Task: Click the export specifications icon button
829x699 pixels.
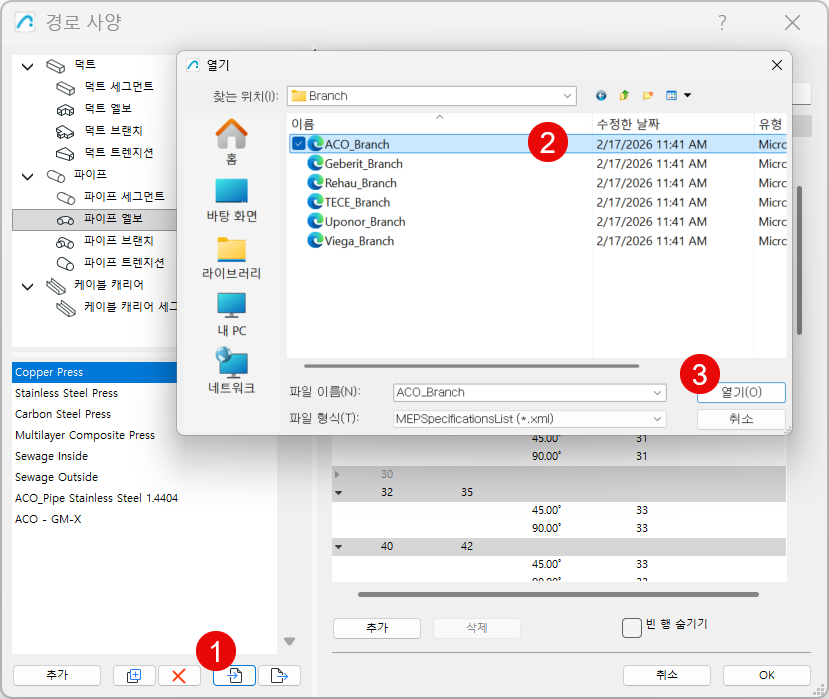Action: (279, 675)
